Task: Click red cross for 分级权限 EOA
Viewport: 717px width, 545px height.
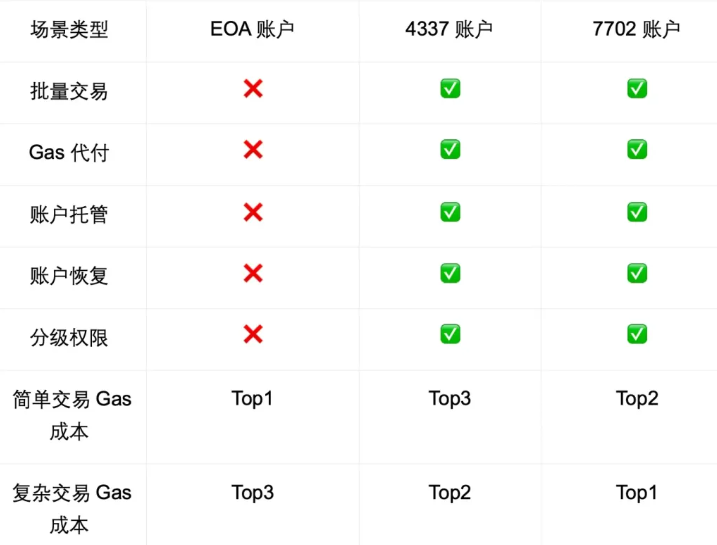Action: coord(253,335)
